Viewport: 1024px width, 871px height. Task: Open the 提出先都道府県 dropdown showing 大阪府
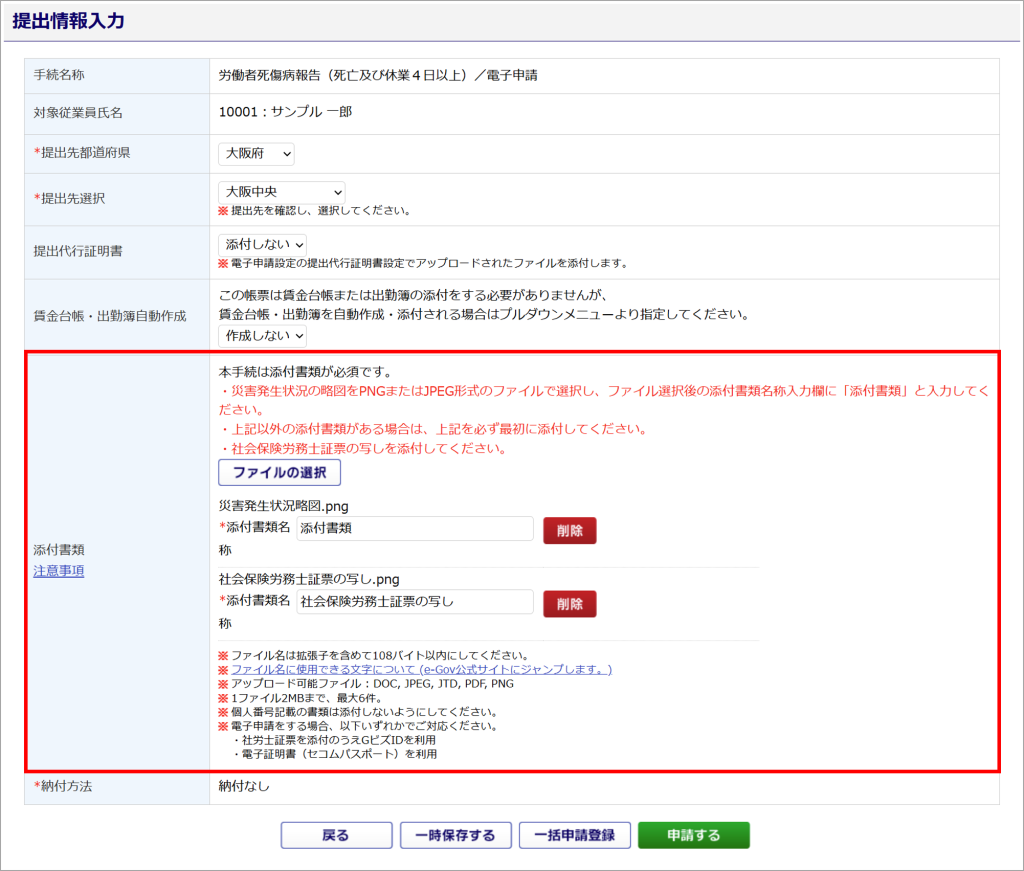(x=256, y=154)
